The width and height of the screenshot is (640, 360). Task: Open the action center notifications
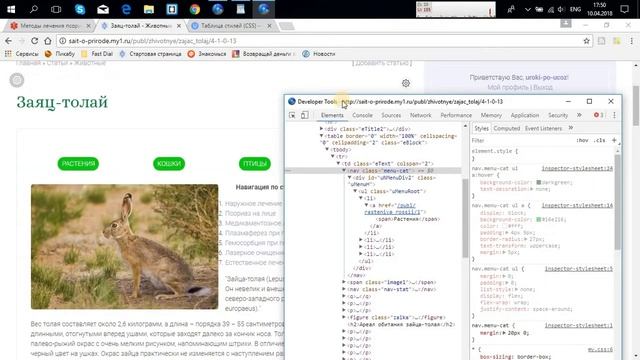point(624,9)
